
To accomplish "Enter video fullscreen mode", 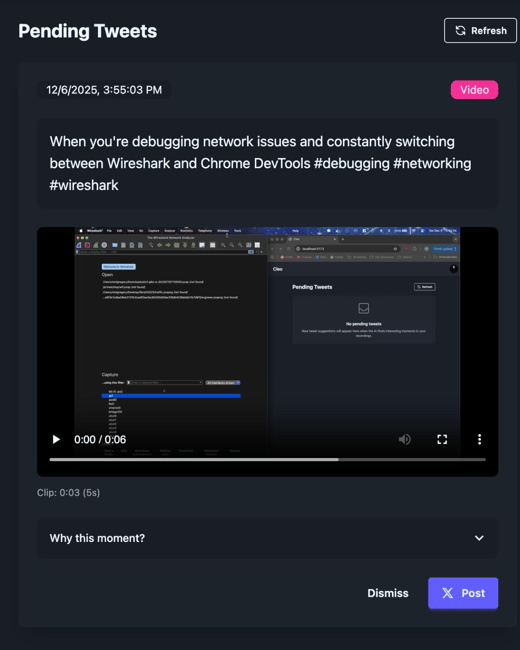I will pos(442,439).
